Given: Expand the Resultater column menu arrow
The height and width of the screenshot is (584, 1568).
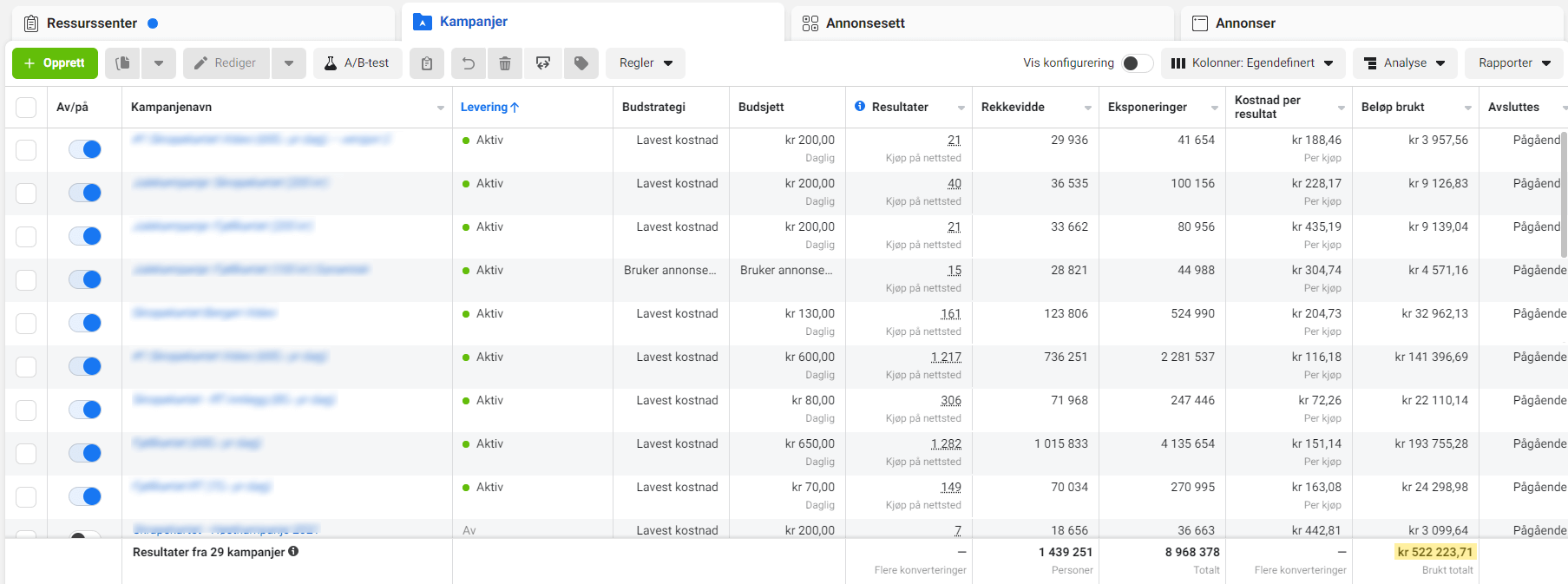Looking at the screenshot, I should [961, 108].
